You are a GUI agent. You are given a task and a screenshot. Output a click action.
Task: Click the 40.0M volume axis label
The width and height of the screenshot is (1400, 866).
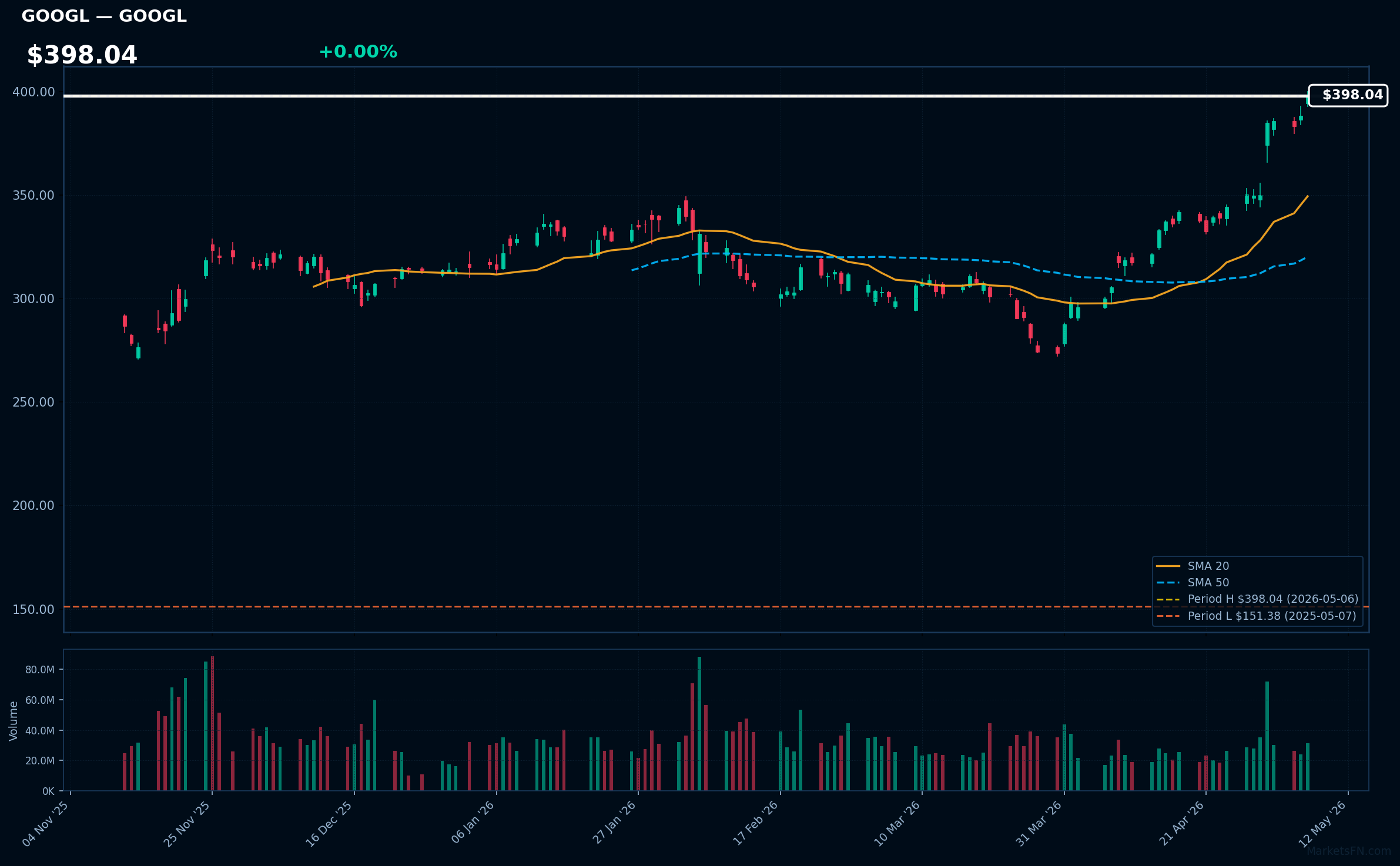[x=40, y=731]
